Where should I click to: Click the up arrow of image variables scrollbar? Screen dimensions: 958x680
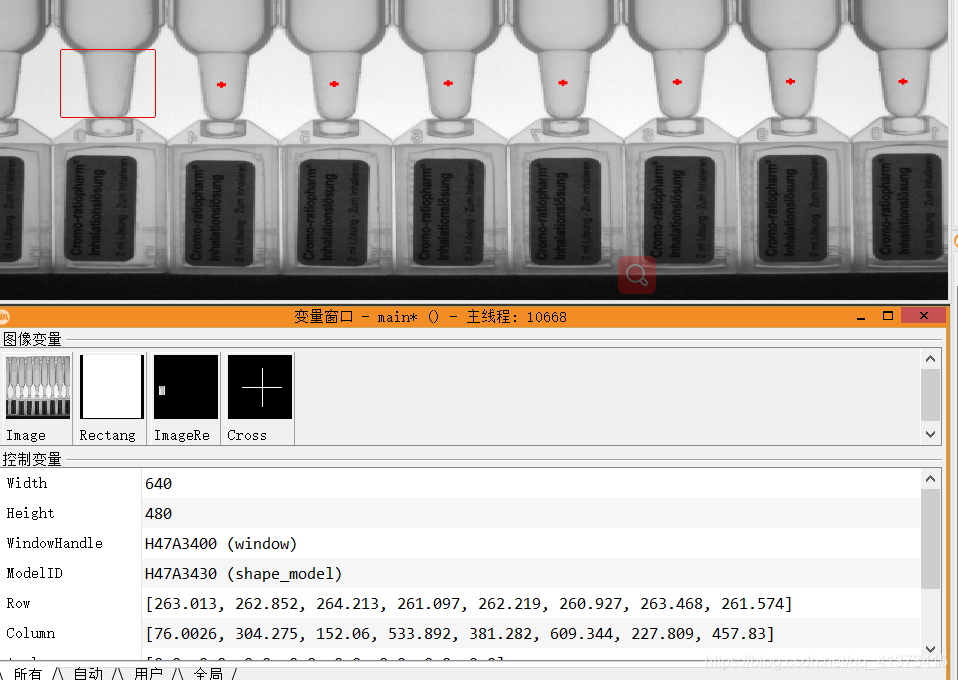click(930, 359)
